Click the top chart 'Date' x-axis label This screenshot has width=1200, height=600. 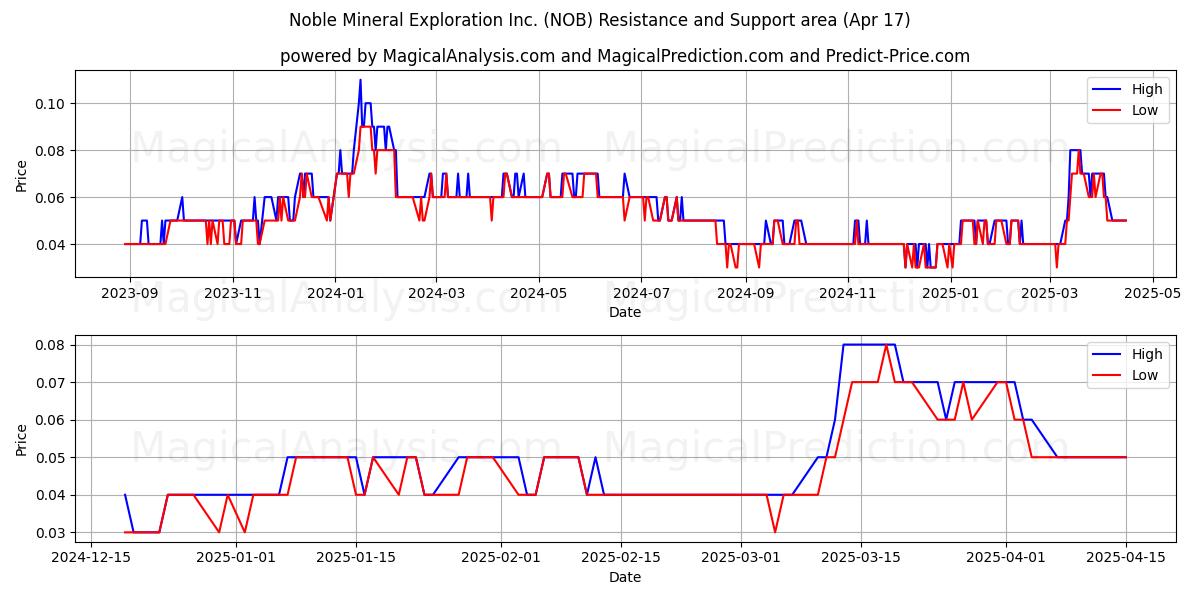[x=625, y=312]
